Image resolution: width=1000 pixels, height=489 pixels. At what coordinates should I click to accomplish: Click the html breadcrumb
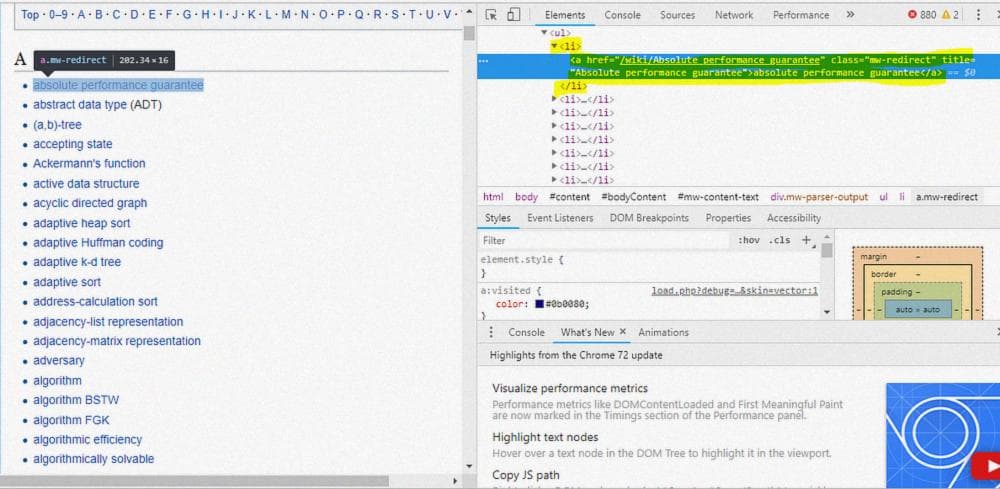click(x=493, y=197)
